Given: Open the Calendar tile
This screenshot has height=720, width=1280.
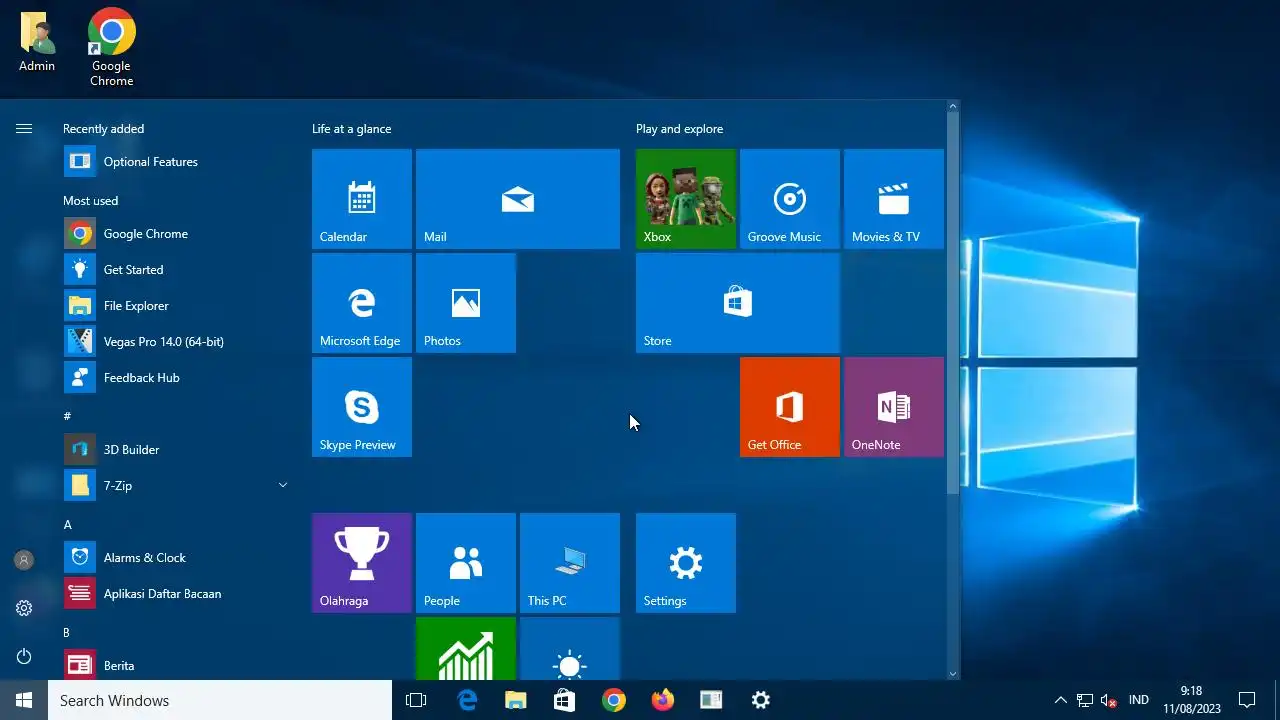Looking at the screenshot, I should coord(362,199).
